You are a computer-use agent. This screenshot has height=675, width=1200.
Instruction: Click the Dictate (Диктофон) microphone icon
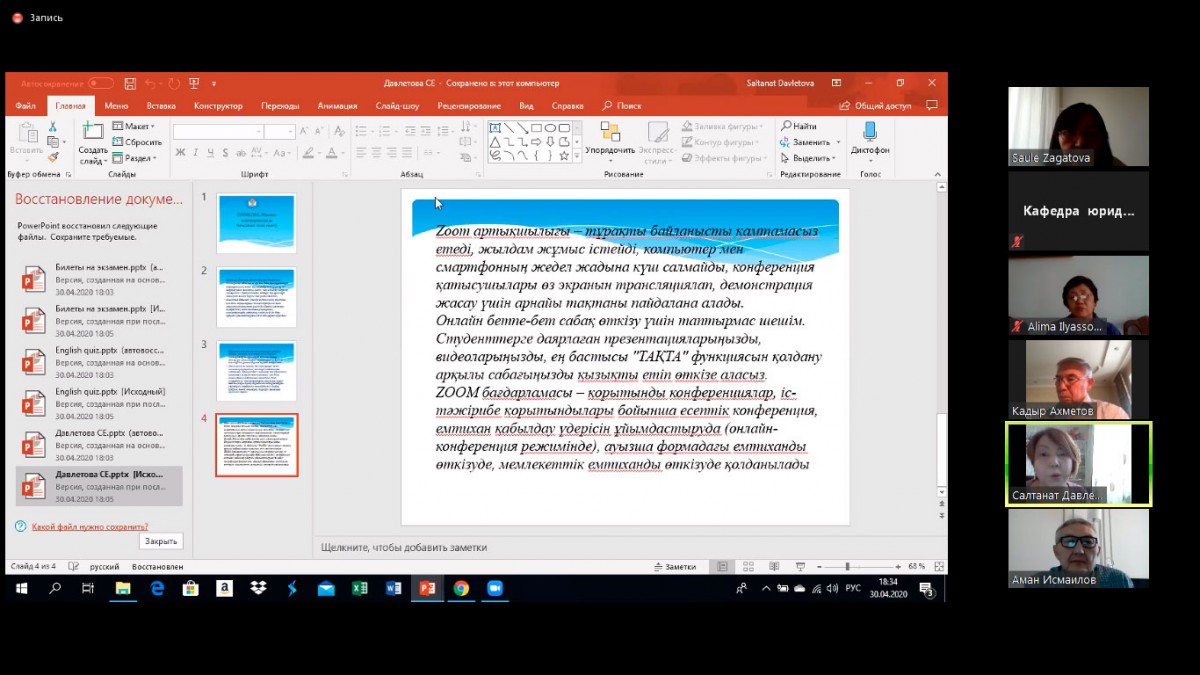869,132
